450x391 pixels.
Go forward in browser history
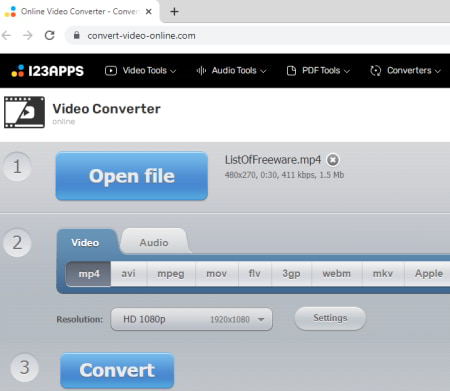[x=28, y=35]
